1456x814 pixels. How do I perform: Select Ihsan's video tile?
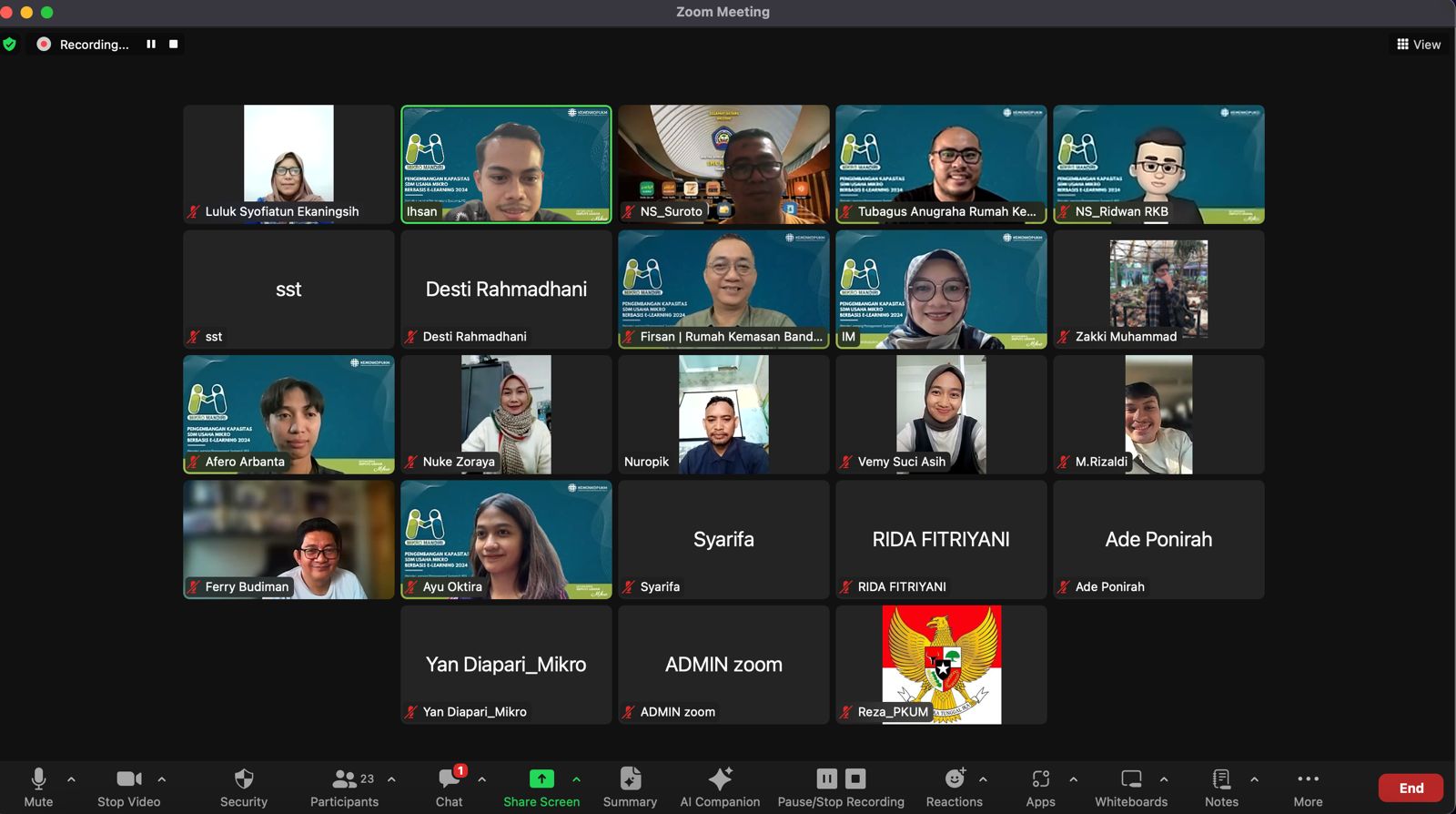pyautogui.click(x=506, y=164)
